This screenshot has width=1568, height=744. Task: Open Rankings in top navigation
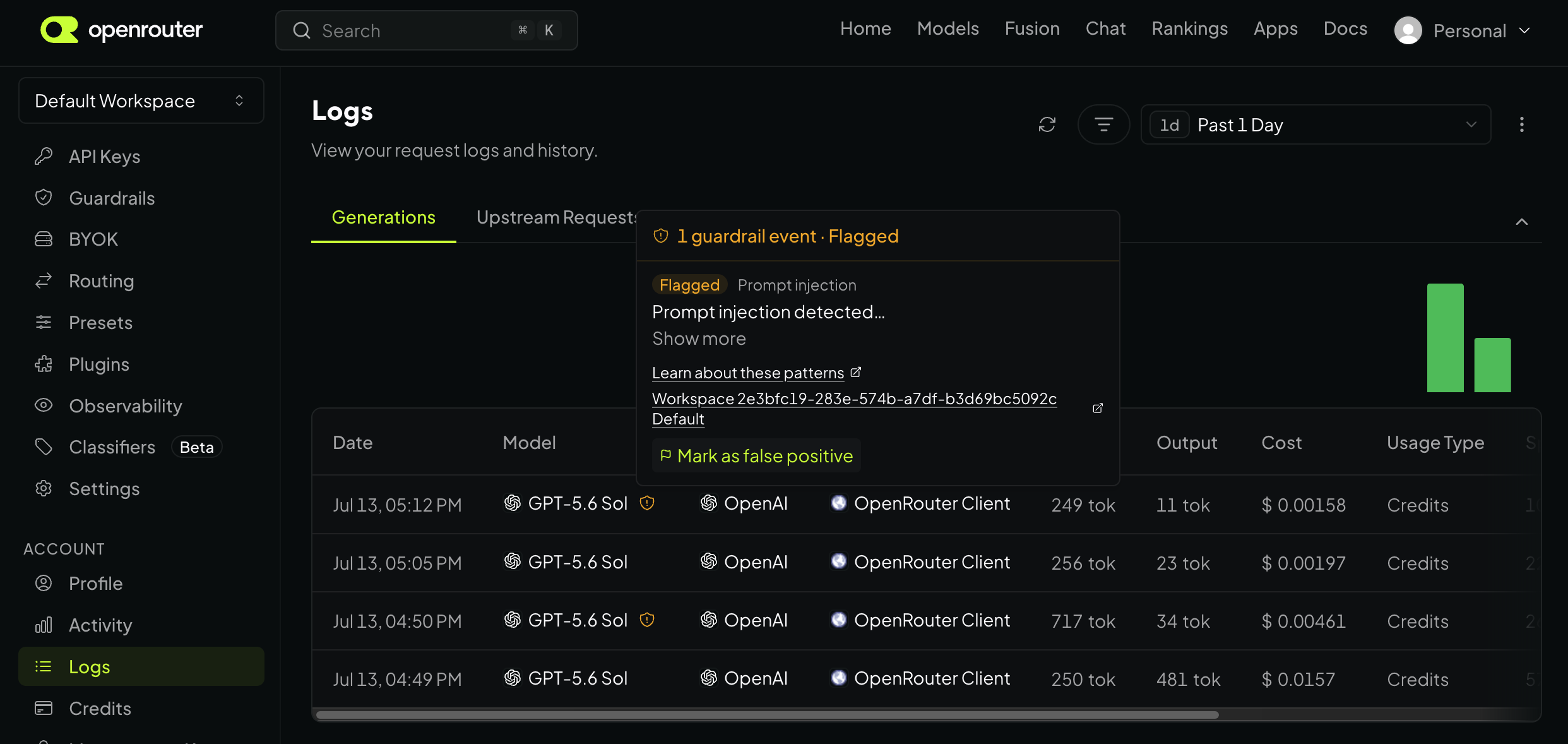click(1190, 28)
